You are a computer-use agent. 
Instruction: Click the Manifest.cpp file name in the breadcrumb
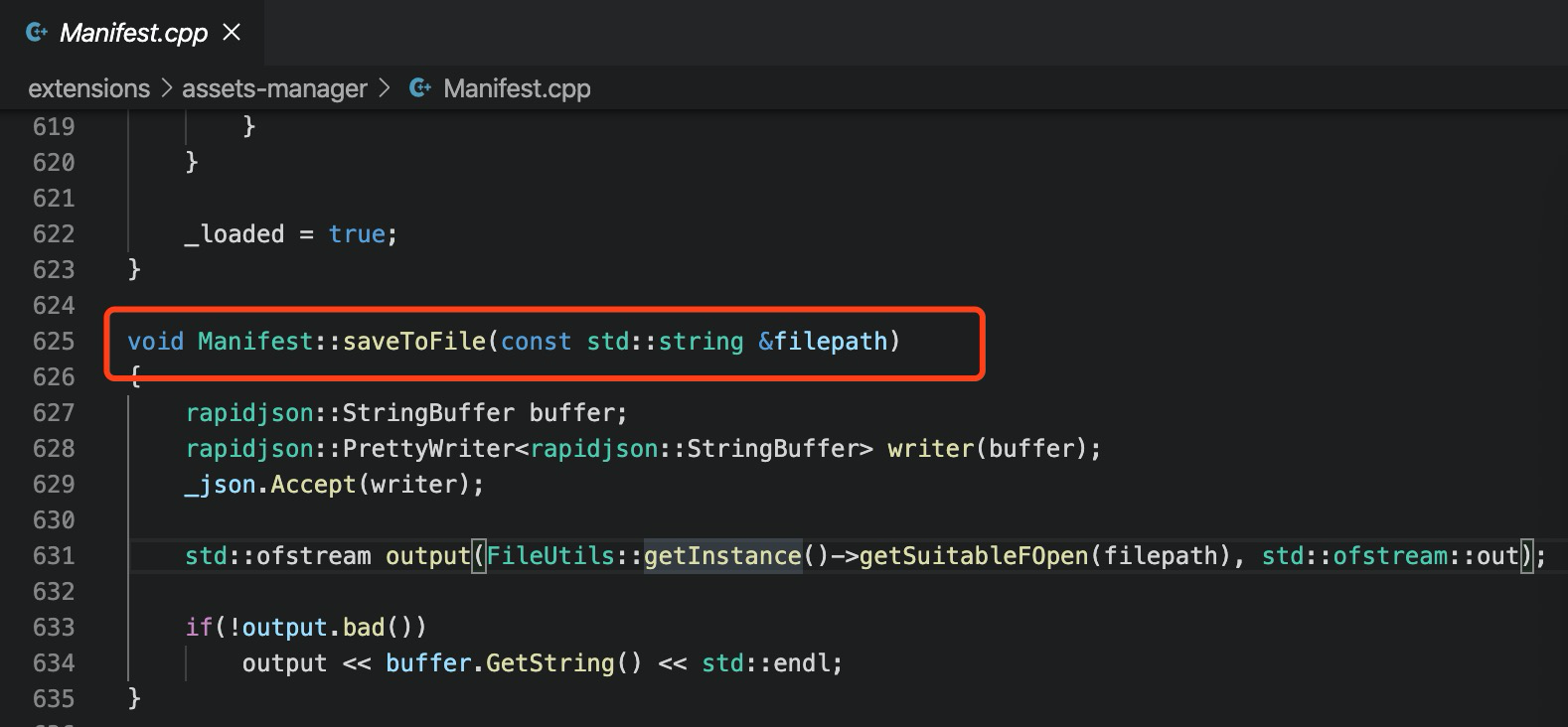[x=517, y=88]
